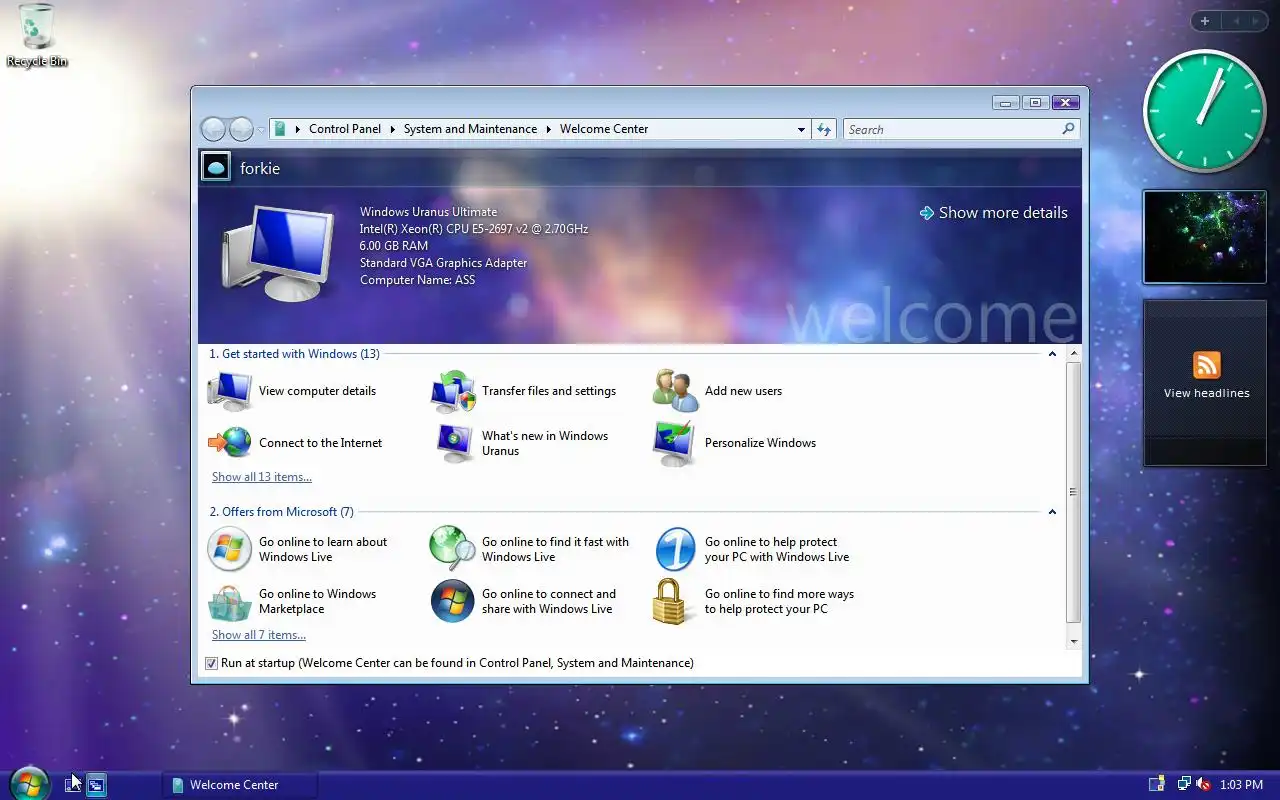Click the scrollbar up arrow
The width and height of the screenshot is (1280, 800).
tap(1074, 354)
